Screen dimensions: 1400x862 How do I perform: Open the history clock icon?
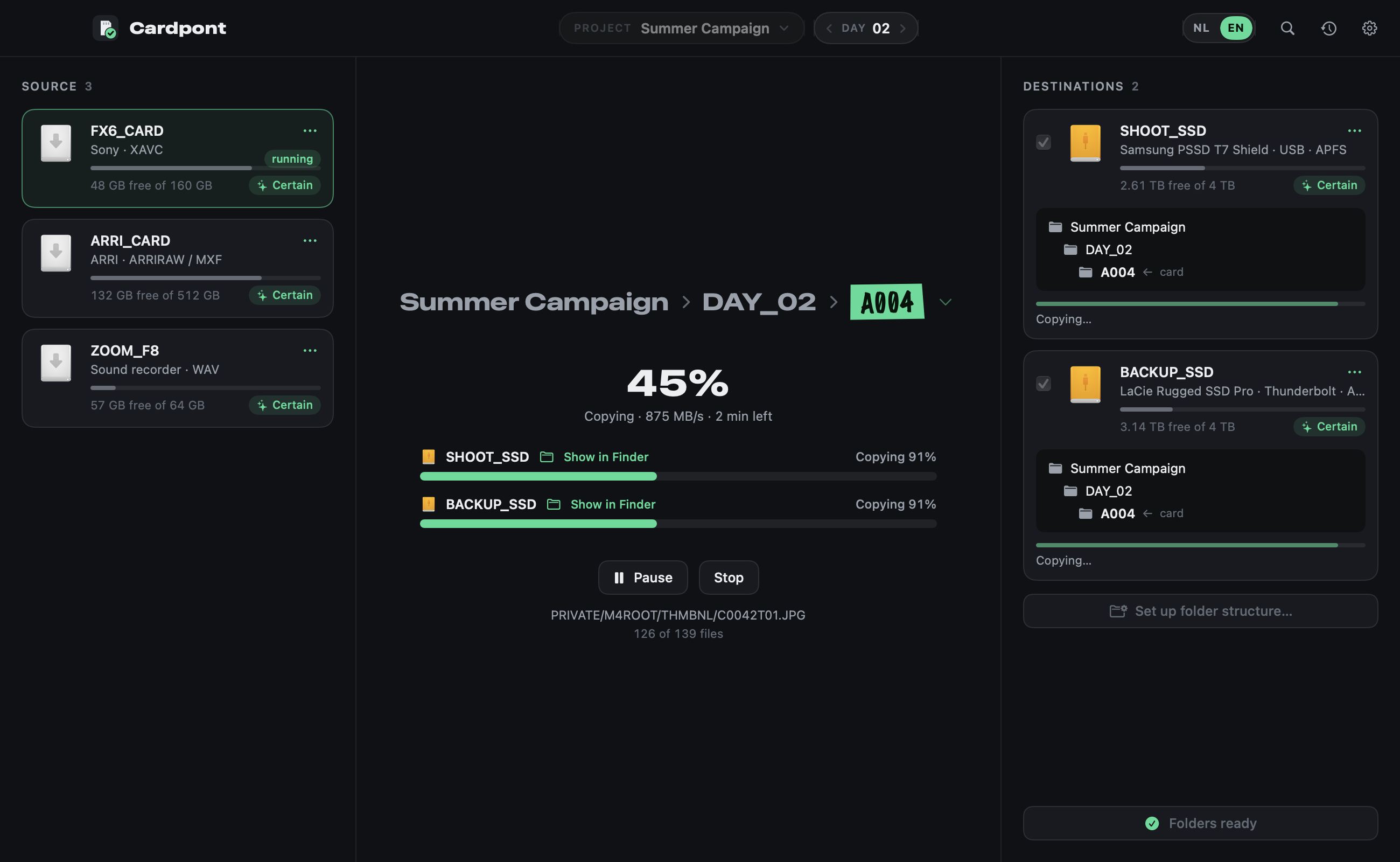1328,28
